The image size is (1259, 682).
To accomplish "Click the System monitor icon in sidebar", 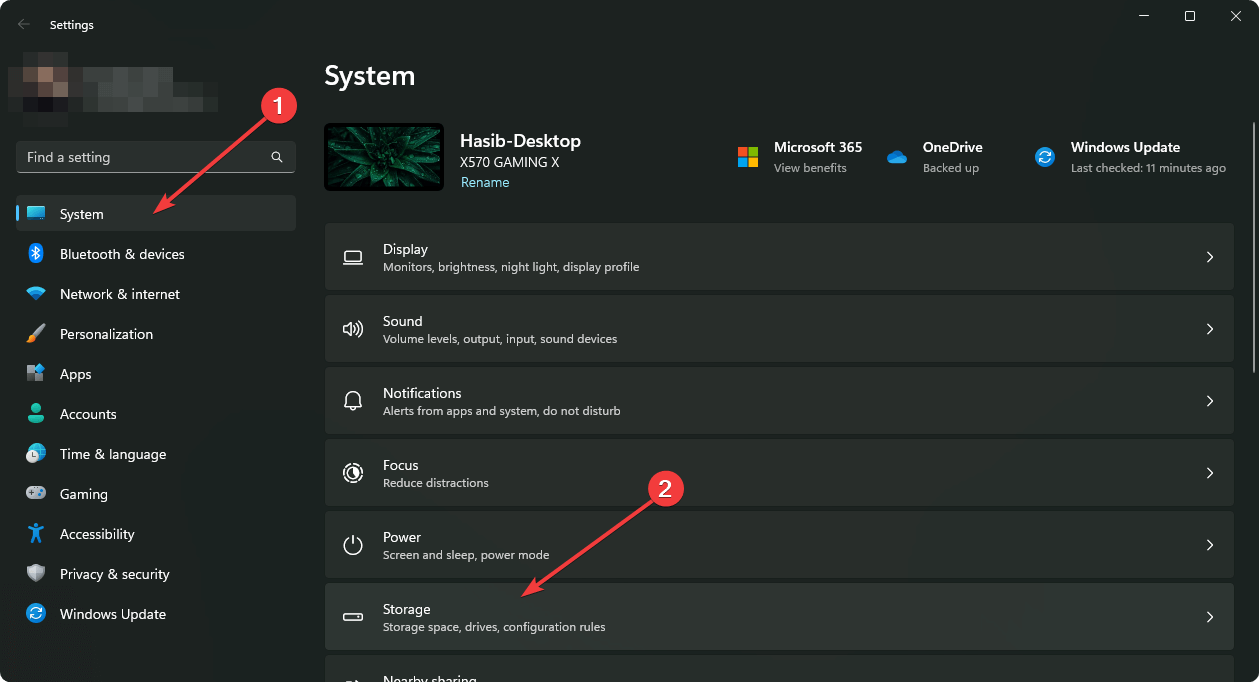I will click(36, 213).
